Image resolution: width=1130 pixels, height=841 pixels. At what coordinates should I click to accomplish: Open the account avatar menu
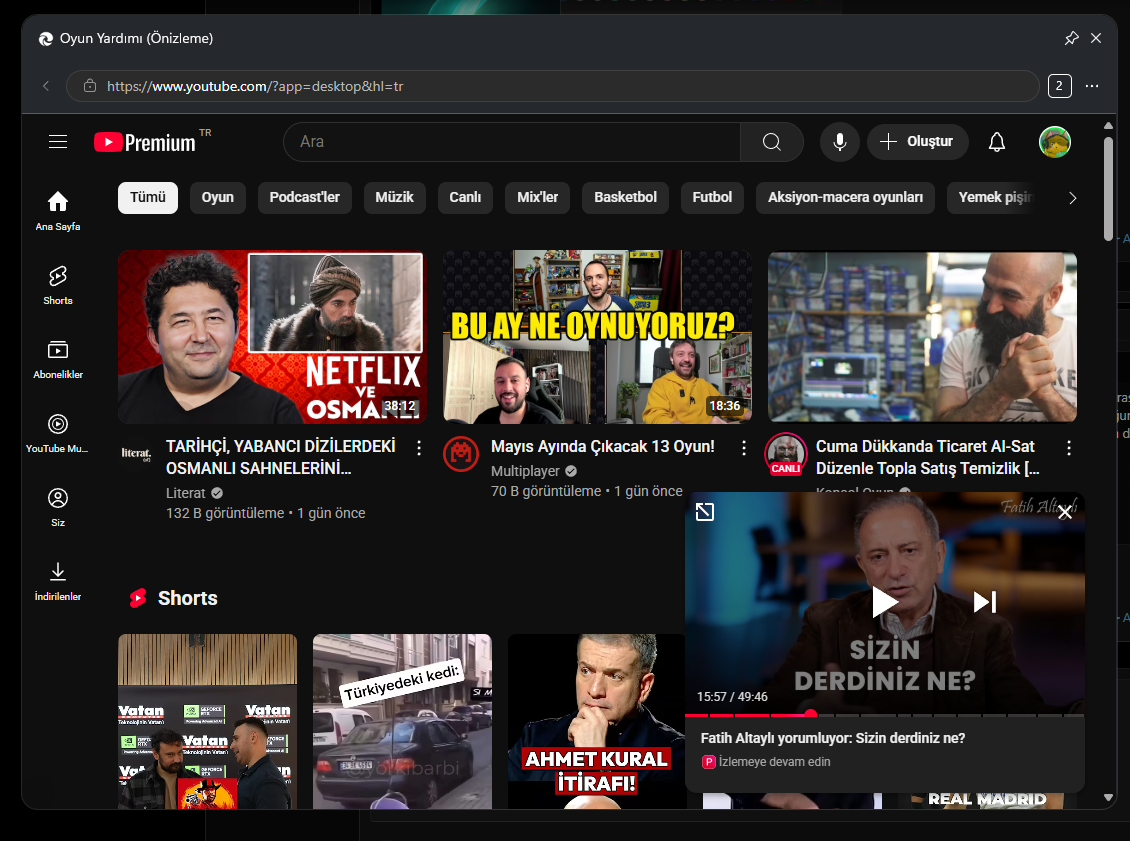click(1054, 142)
